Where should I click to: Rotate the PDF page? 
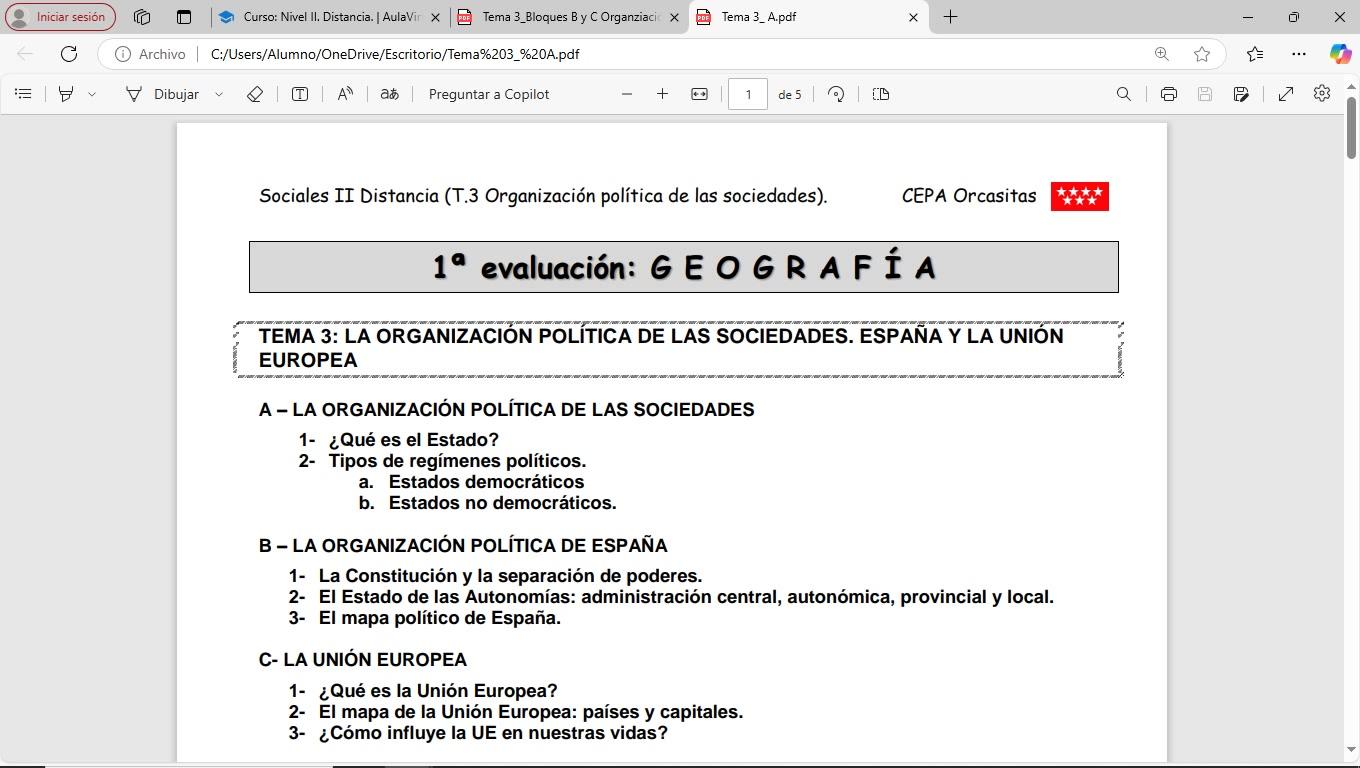(x=836, y=94)
